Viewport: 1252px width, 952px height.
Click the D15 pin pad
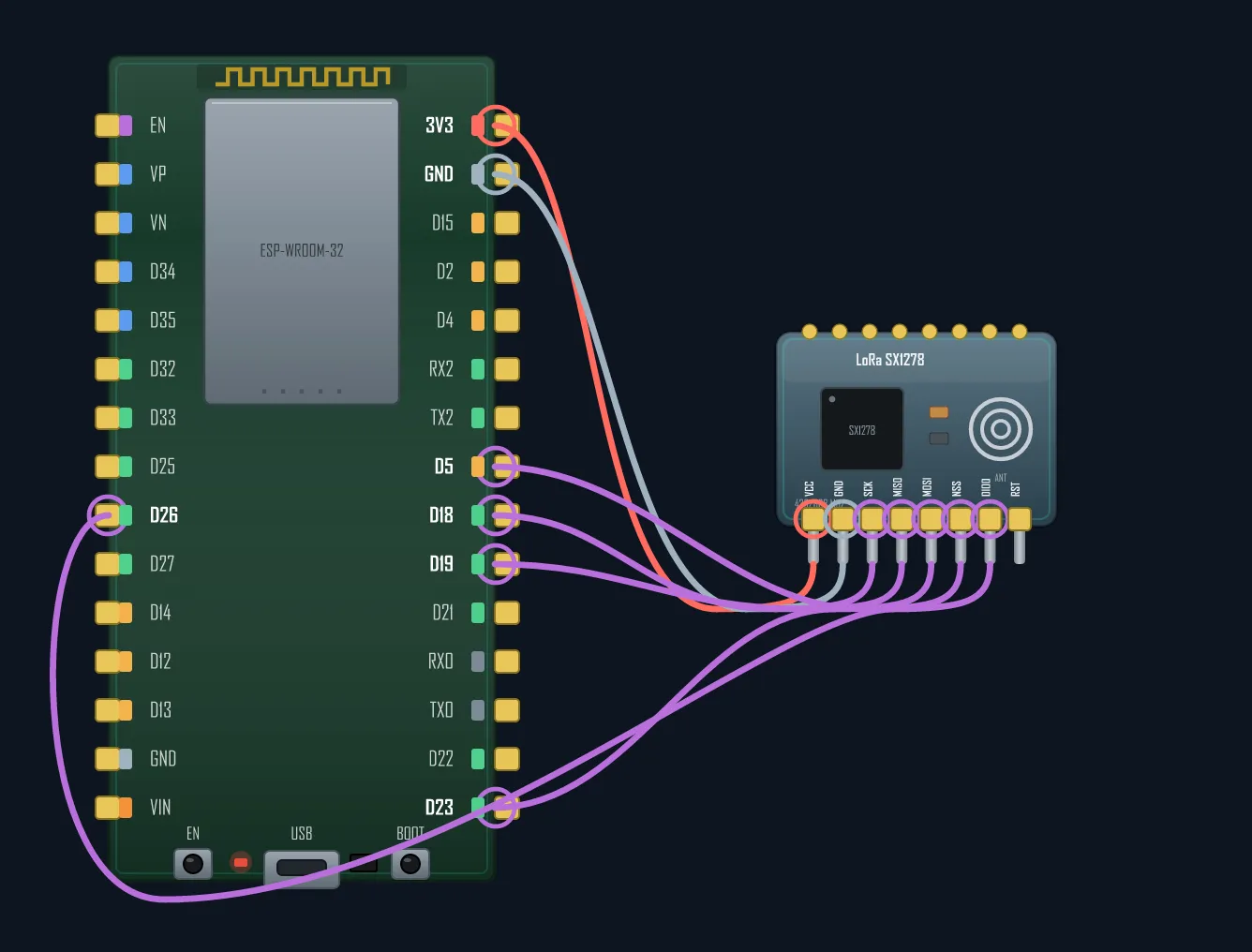[x=507, y=223]
